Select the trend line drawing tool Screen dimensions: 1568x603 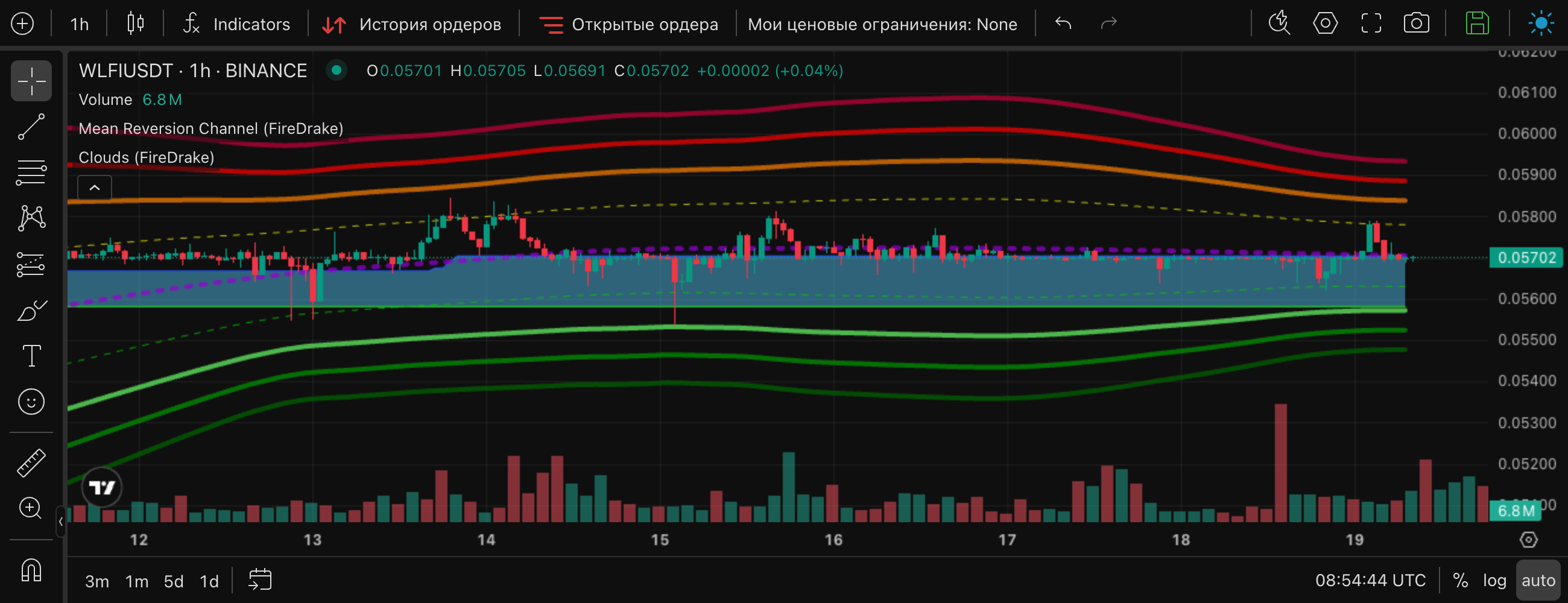tap(31, 127)
